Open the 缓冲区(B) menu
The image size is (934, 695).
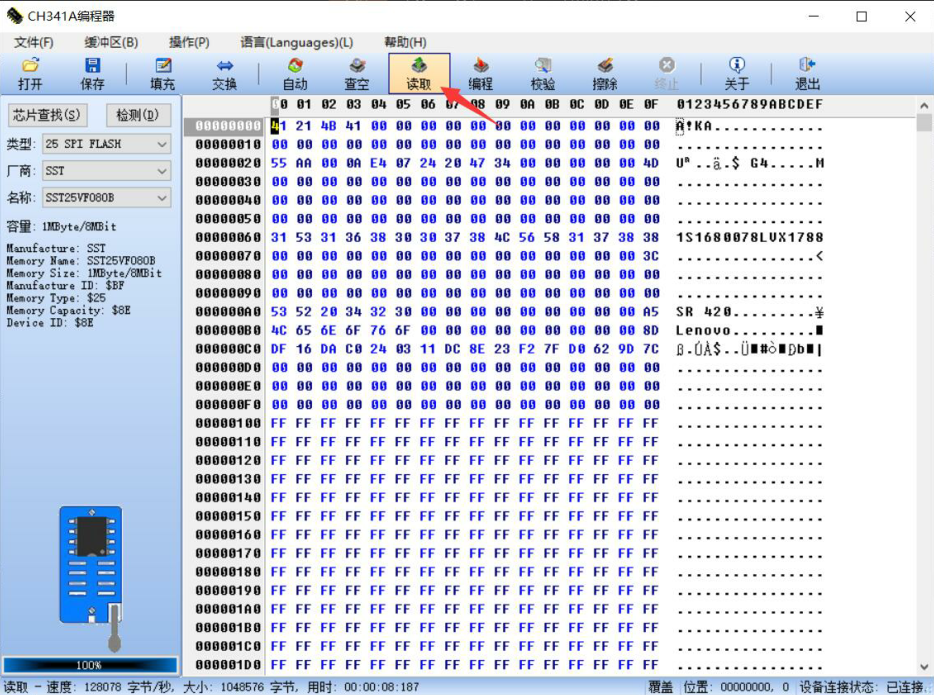[111, 42]
